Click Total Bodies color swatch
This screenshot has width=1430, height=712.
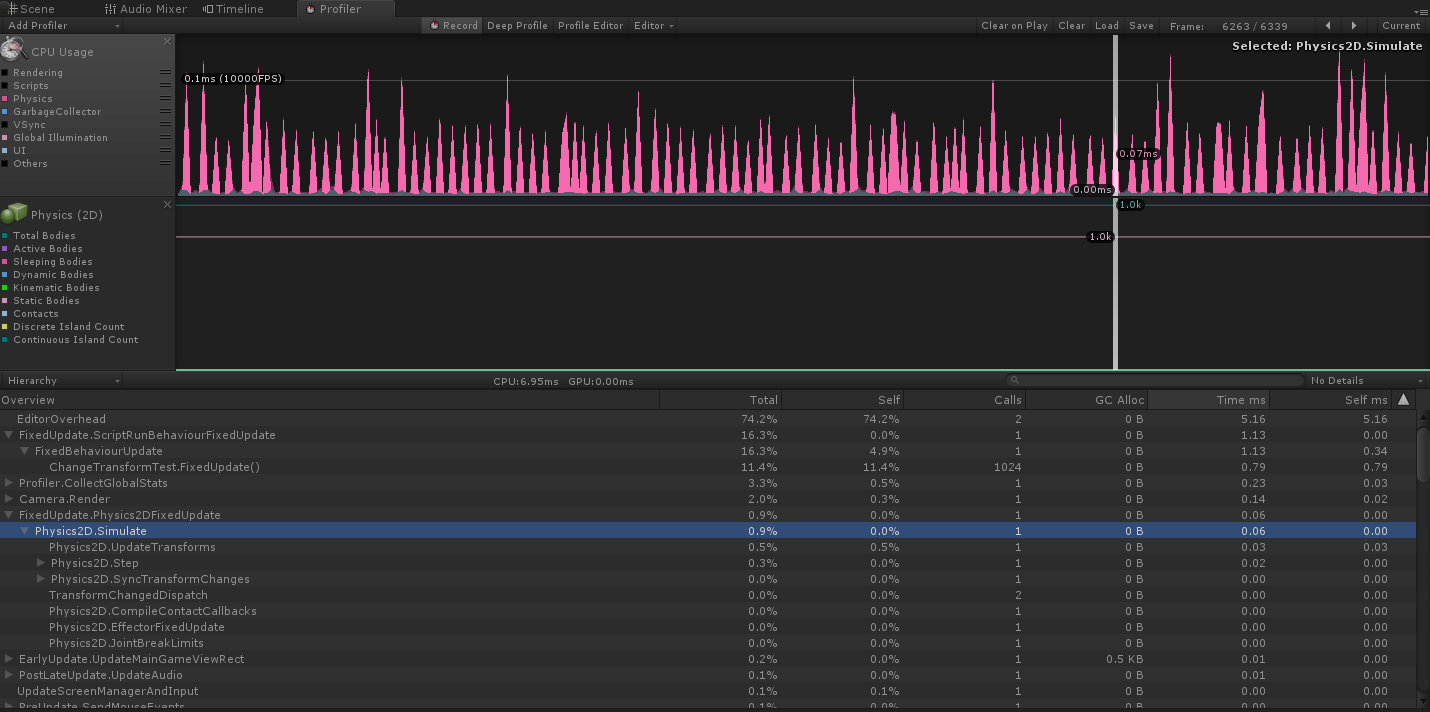pyautogui.click(x=5, y=236)
